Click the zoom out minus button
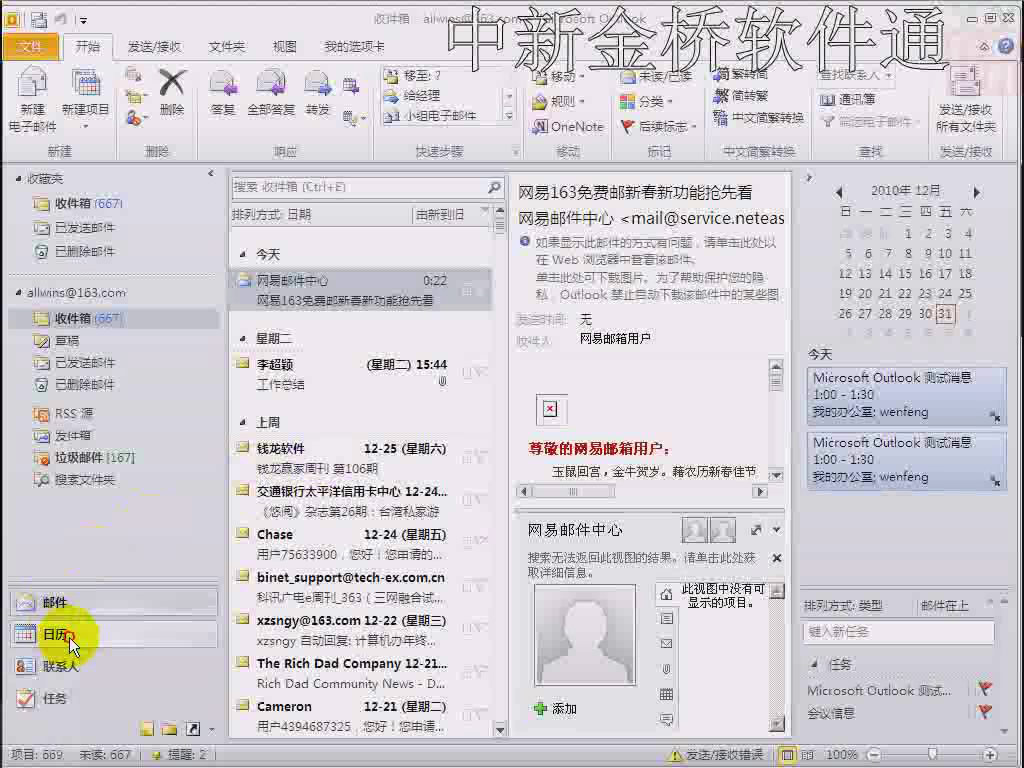The height and width of the screenshot is (768, 1024). point(875,755)
